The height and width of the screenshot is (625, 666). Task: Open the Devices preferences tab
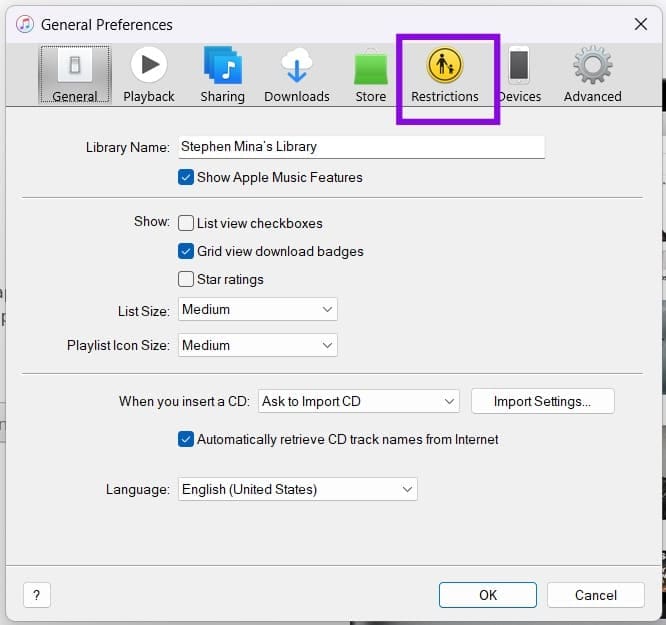tap(519, 75)
